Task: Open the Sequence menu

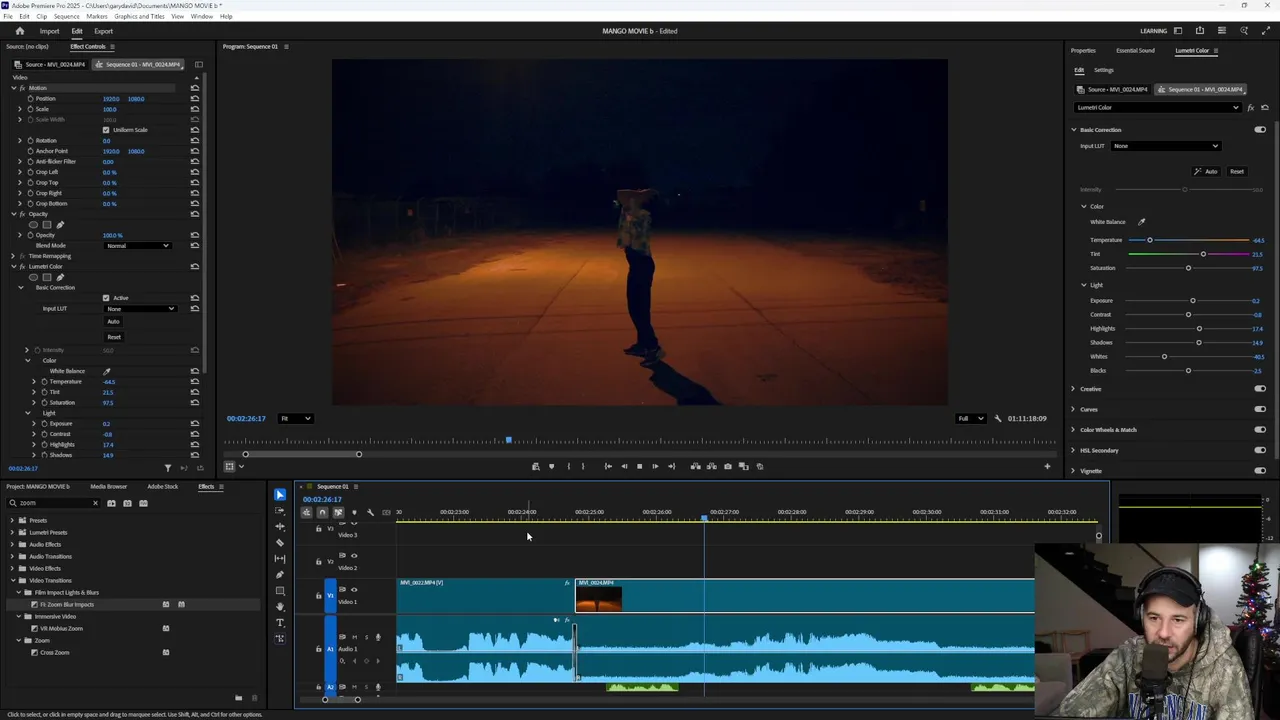Action: (66, 16)
